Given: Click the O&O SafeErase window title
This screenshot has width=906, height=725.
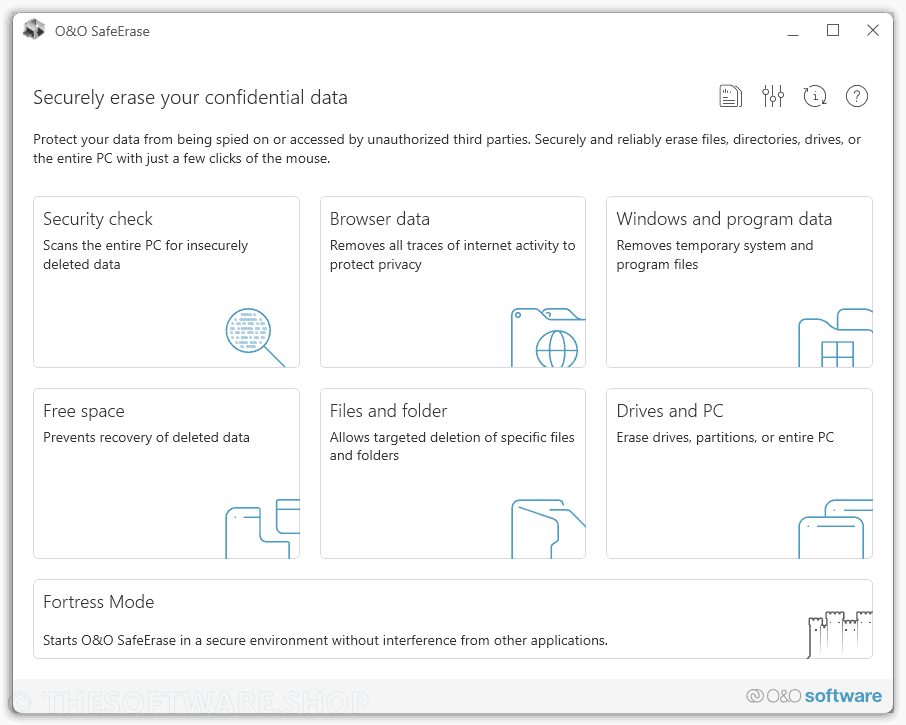Looking at the screenshot, I should (102, 31).
